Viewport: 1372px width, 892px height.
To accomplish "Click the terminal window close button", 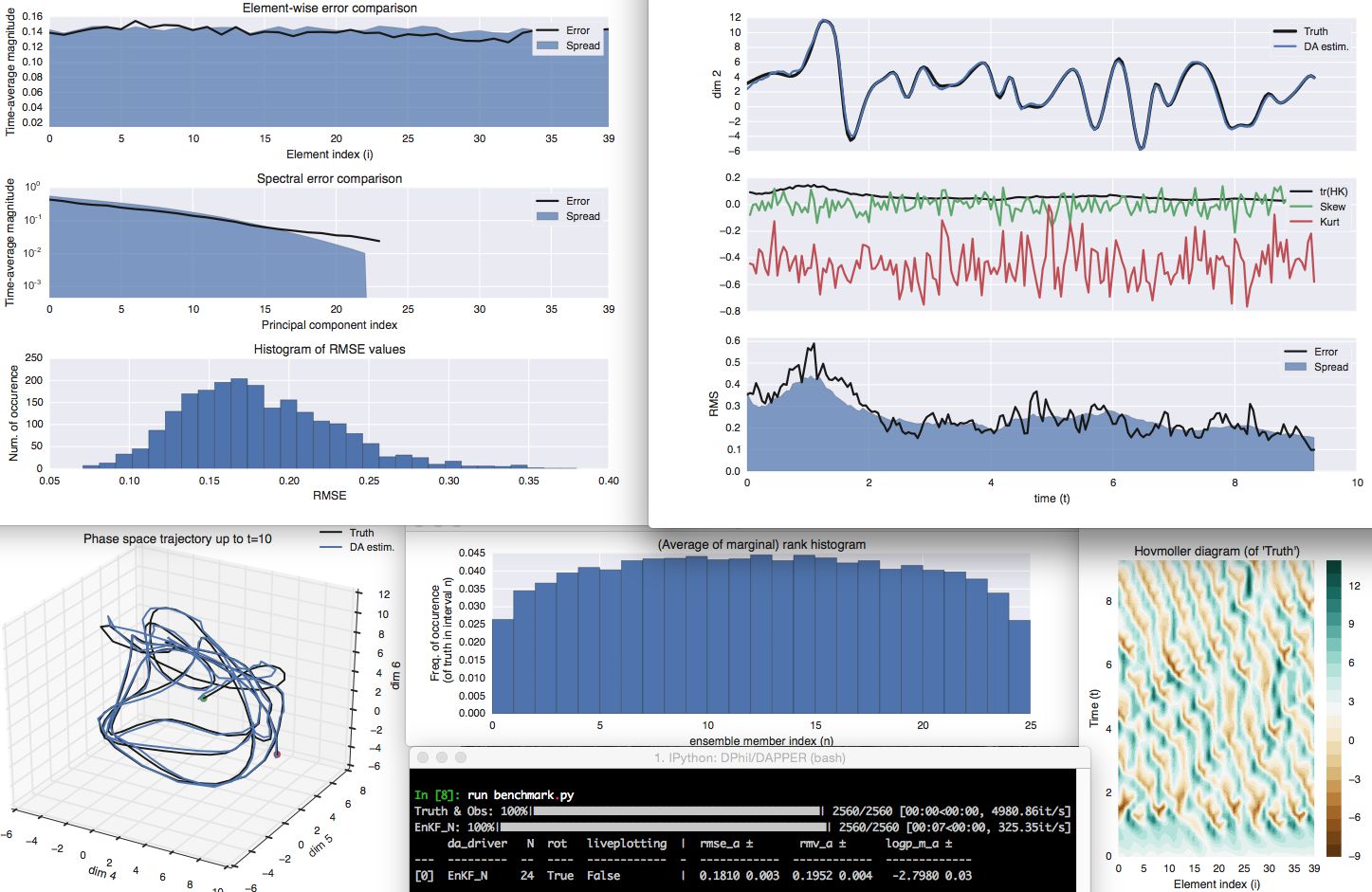I will 423,757.
